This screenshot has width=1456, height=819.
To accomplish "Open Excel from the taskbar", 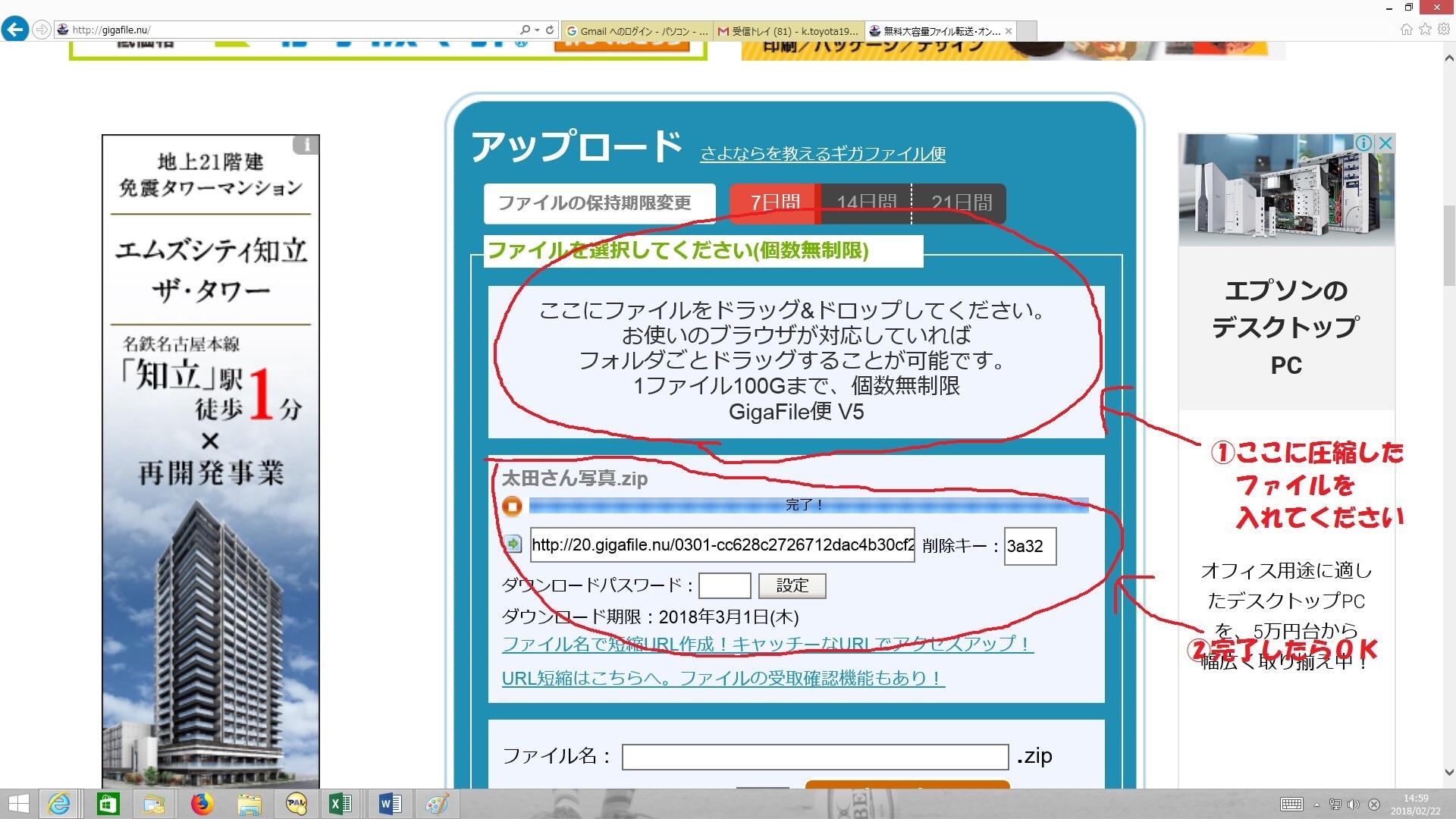I will point(341,804).
